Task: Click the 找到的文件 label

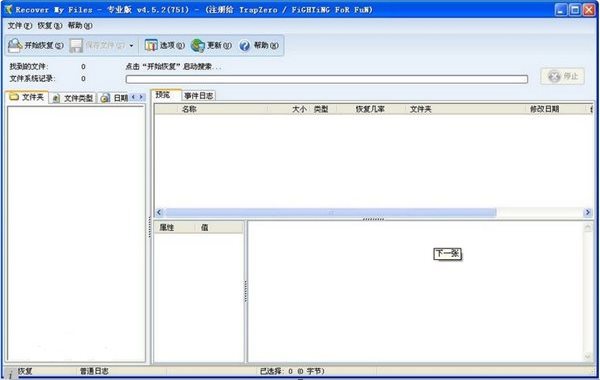Action: pyautogui.click(x=29, y=67)
